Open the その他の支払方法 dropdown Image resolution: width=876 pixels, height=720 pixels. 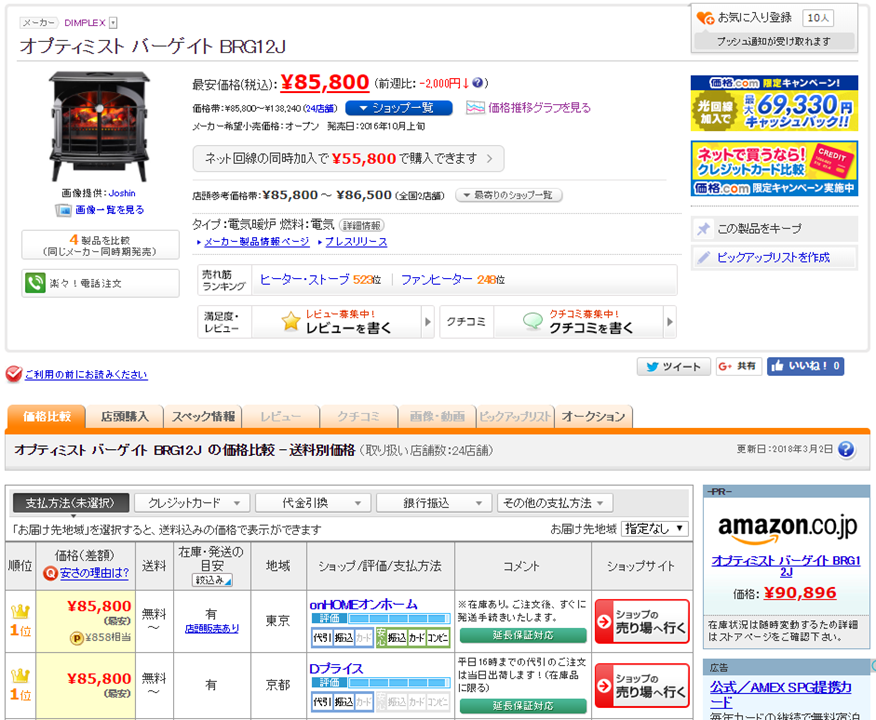coord(555,503)
